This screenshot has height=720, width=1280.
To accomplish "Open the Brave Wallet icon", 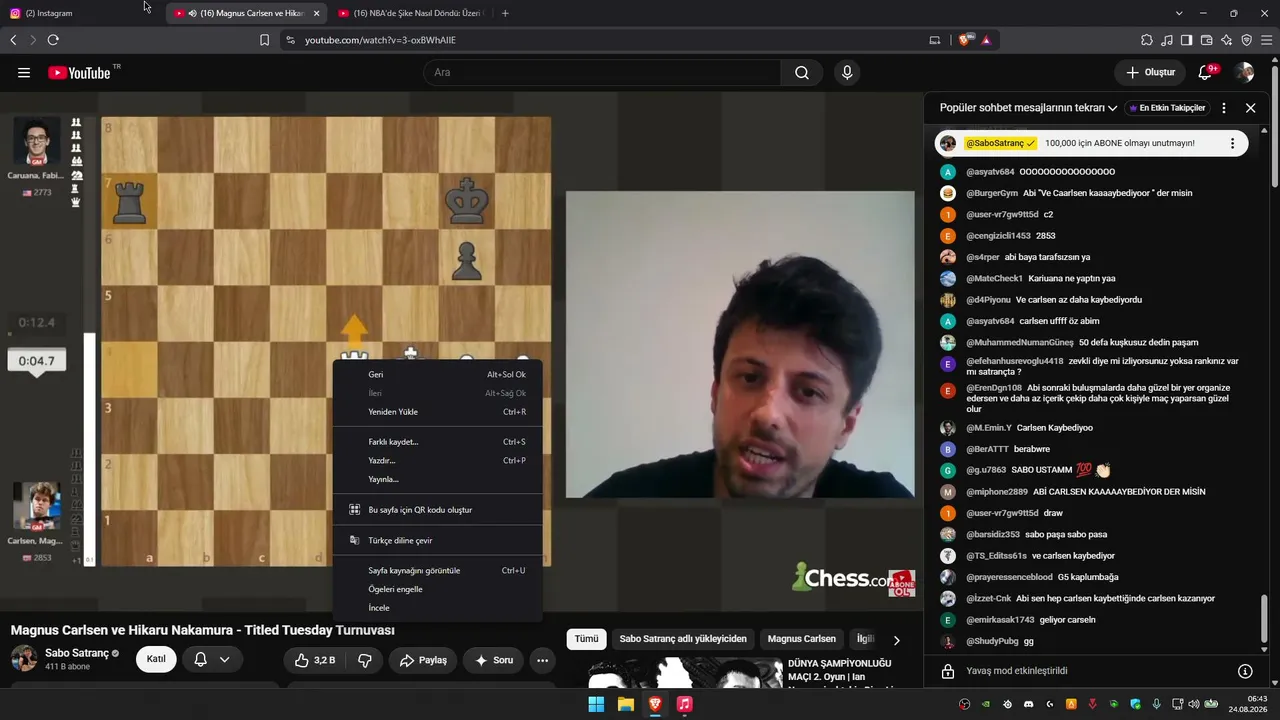I will (x=1206, y=40).
